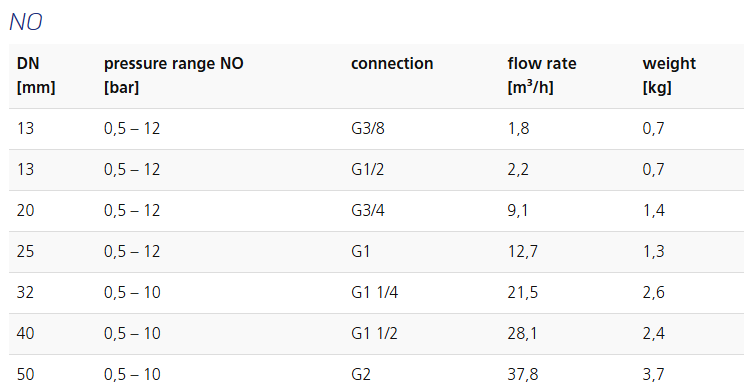Viewport: 744px width, 387px height.
Task: Select the flow rate value 9,1
Action: [x=518, y=210]
